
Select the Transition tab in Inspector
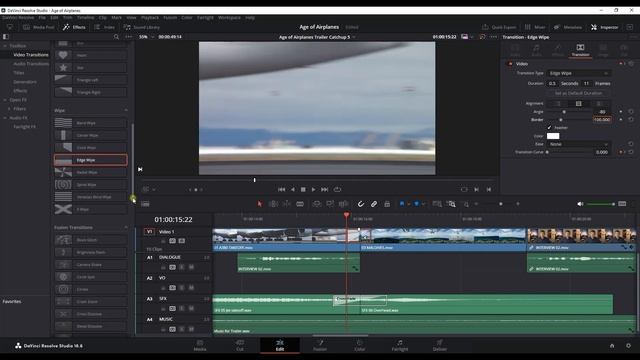pyautogui.click(x=580, y=50)
